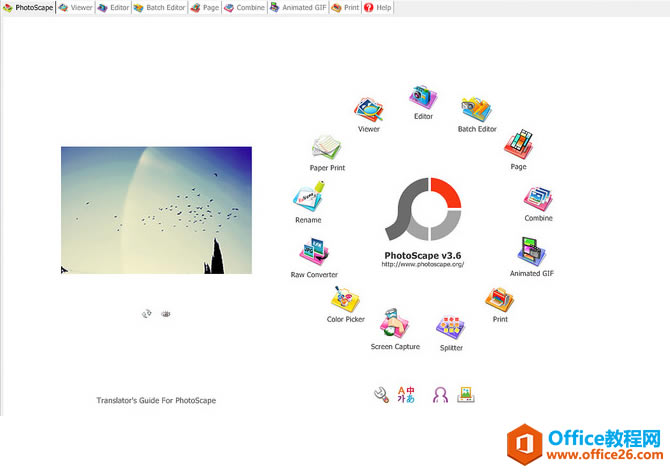Open the Color Picker icon
This screenshot has height=472, width=670.
[345, 299]
